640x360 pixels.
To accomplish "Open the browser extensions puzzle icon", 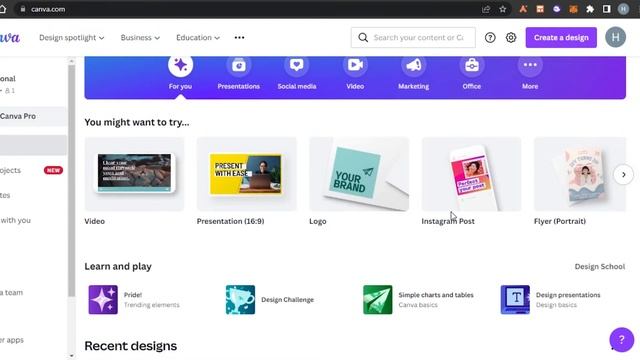I will click(x=590, y=9).
